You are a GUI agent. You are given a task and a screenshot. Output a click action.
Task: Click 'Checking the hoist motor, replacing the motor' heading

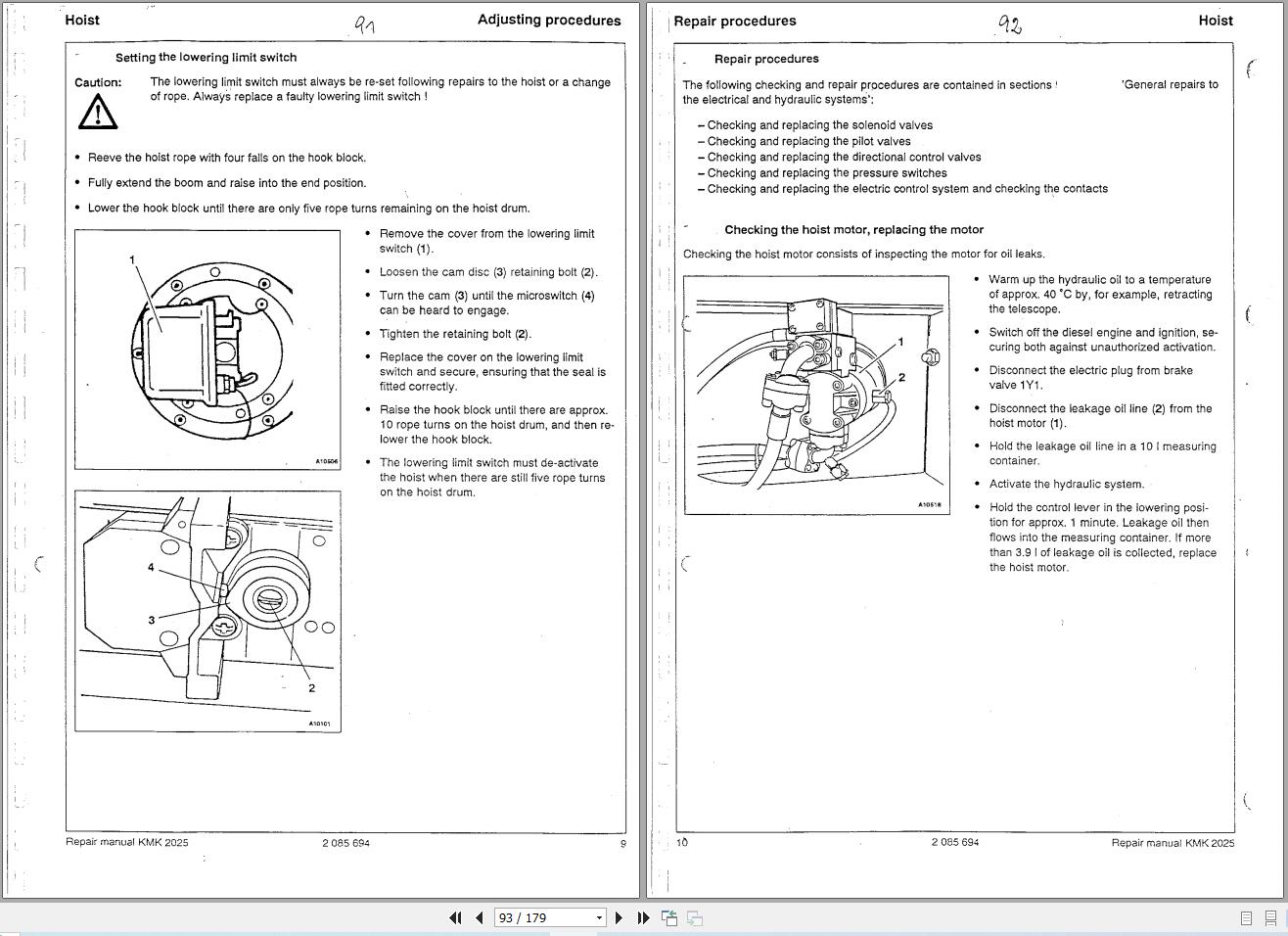853,230
